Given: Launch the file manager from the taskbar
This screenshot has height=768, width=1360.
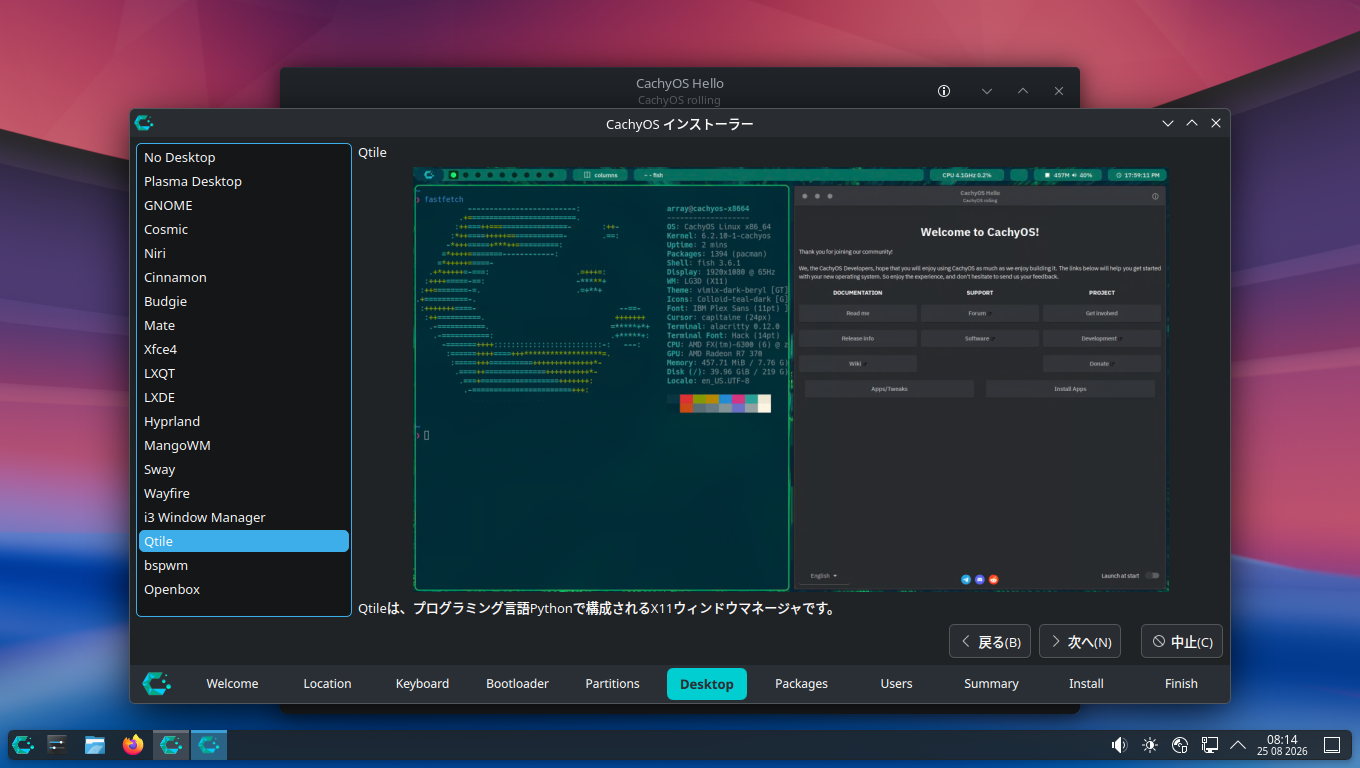Looking at the screenshot, I should tap(95, 745).
